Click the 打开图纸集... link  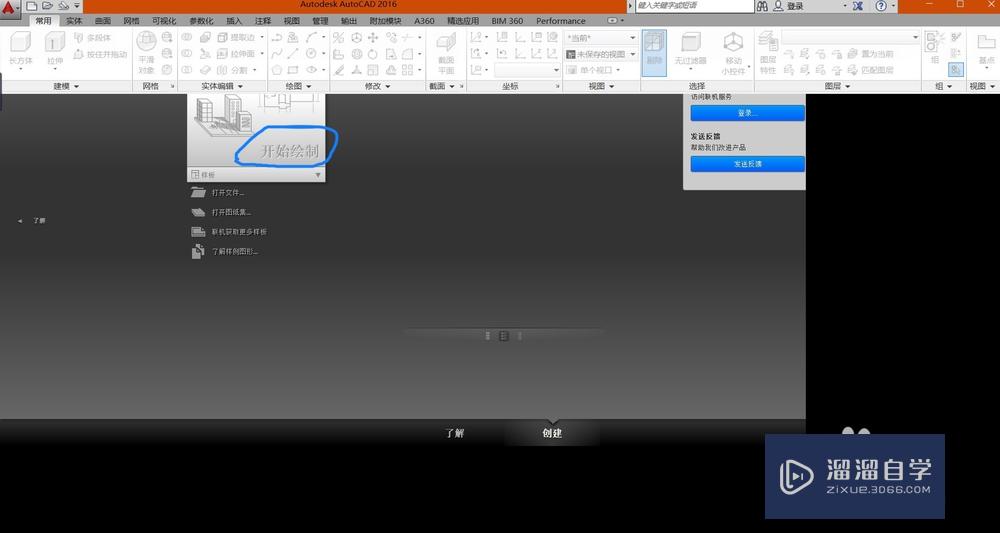point(232,212)
